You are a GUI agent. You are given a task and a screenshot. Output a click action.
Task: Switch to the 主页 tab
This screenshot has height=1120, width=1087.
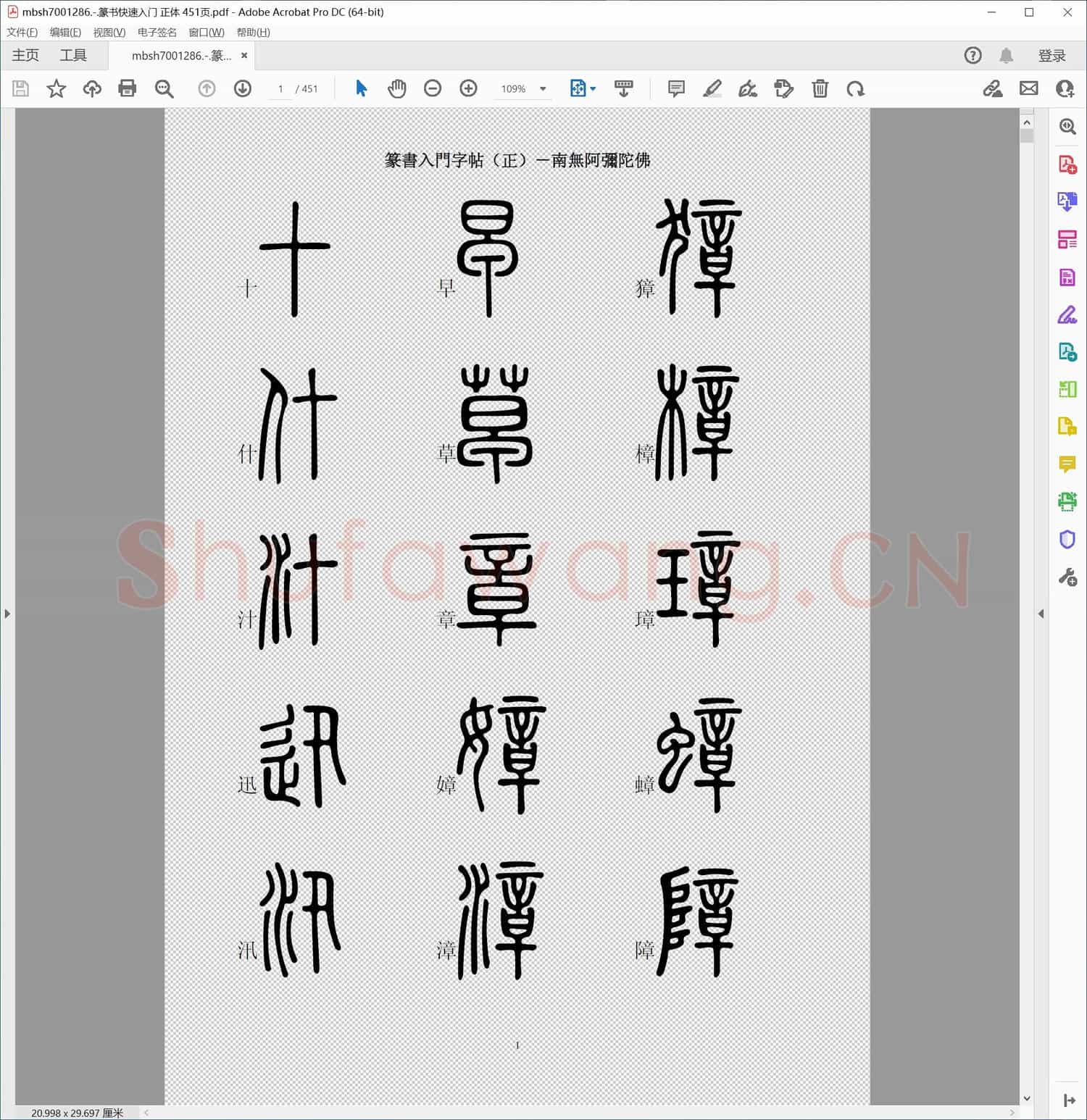(x=24, y=55)
